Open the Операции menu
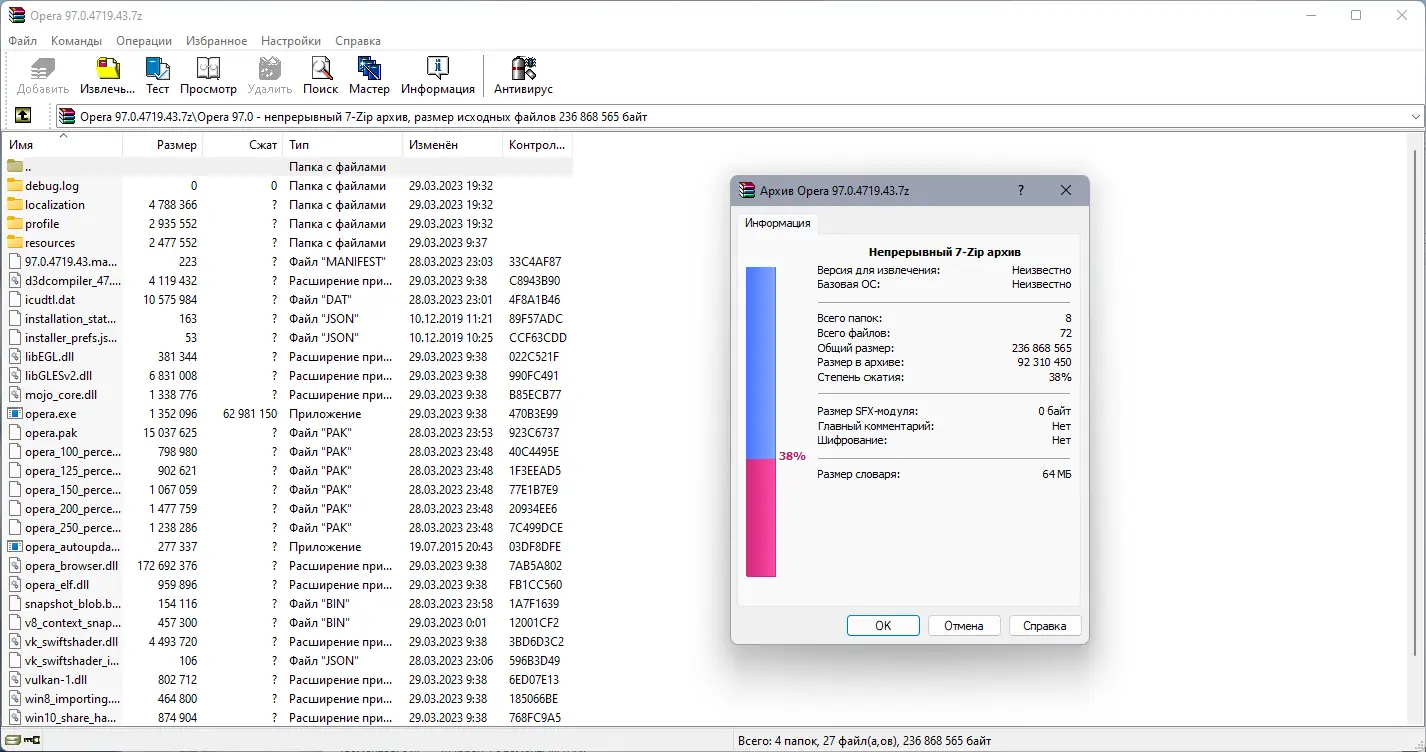Screen dimensions: 1426x752 [144, 41]
